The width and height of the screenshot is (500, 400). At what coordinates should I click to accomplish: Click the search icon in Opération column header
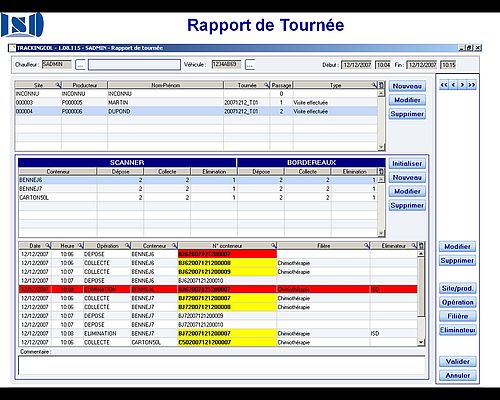click(x=128, y=246)
